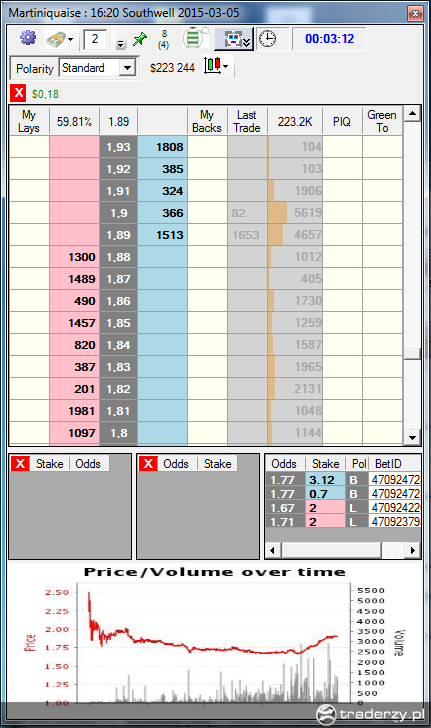Click the red X beside $0,18
Screen dimensions: 431x728
tap(18, 93)
